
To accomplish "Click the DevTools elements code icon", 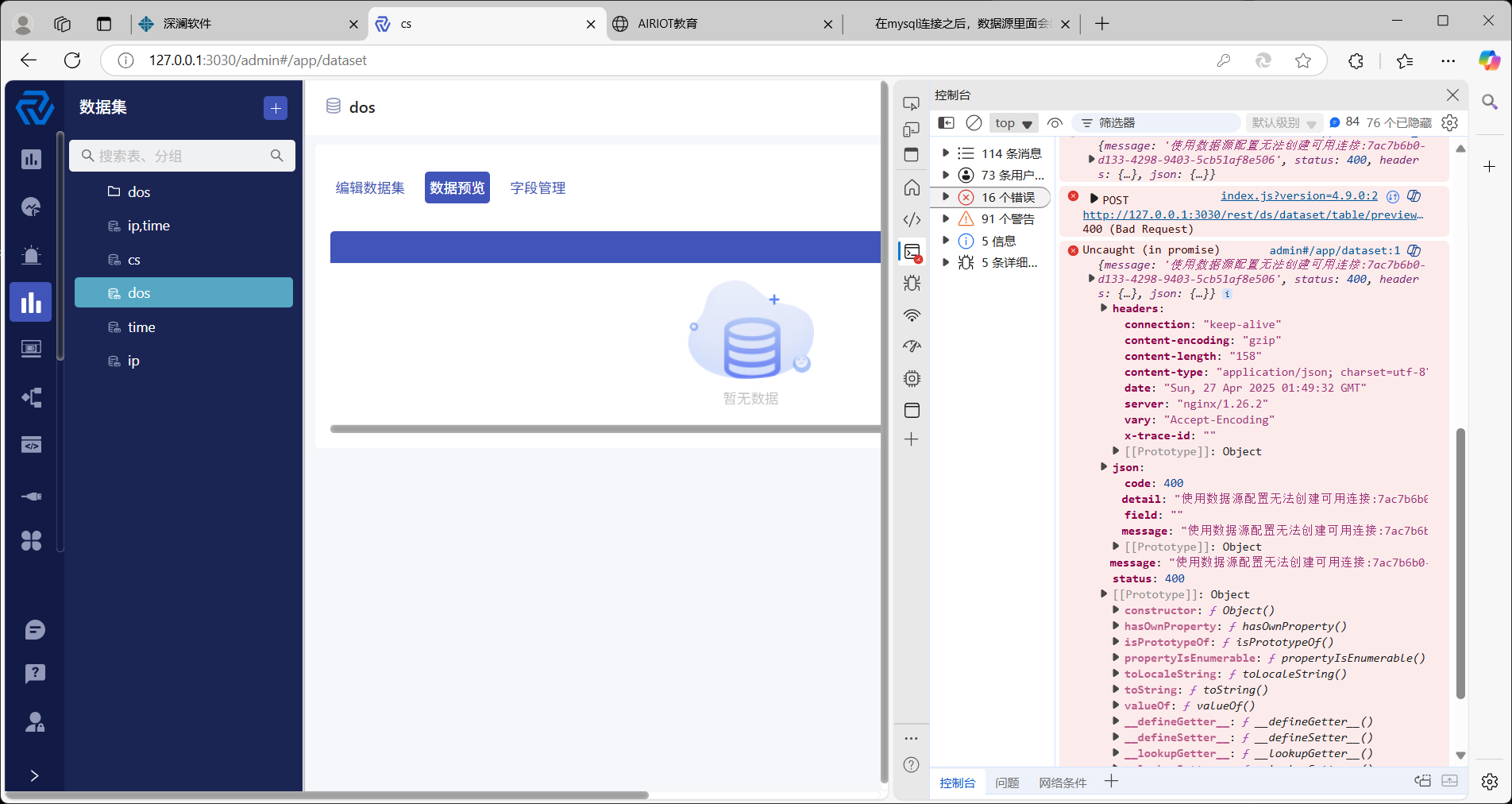I will coord(912,220).
